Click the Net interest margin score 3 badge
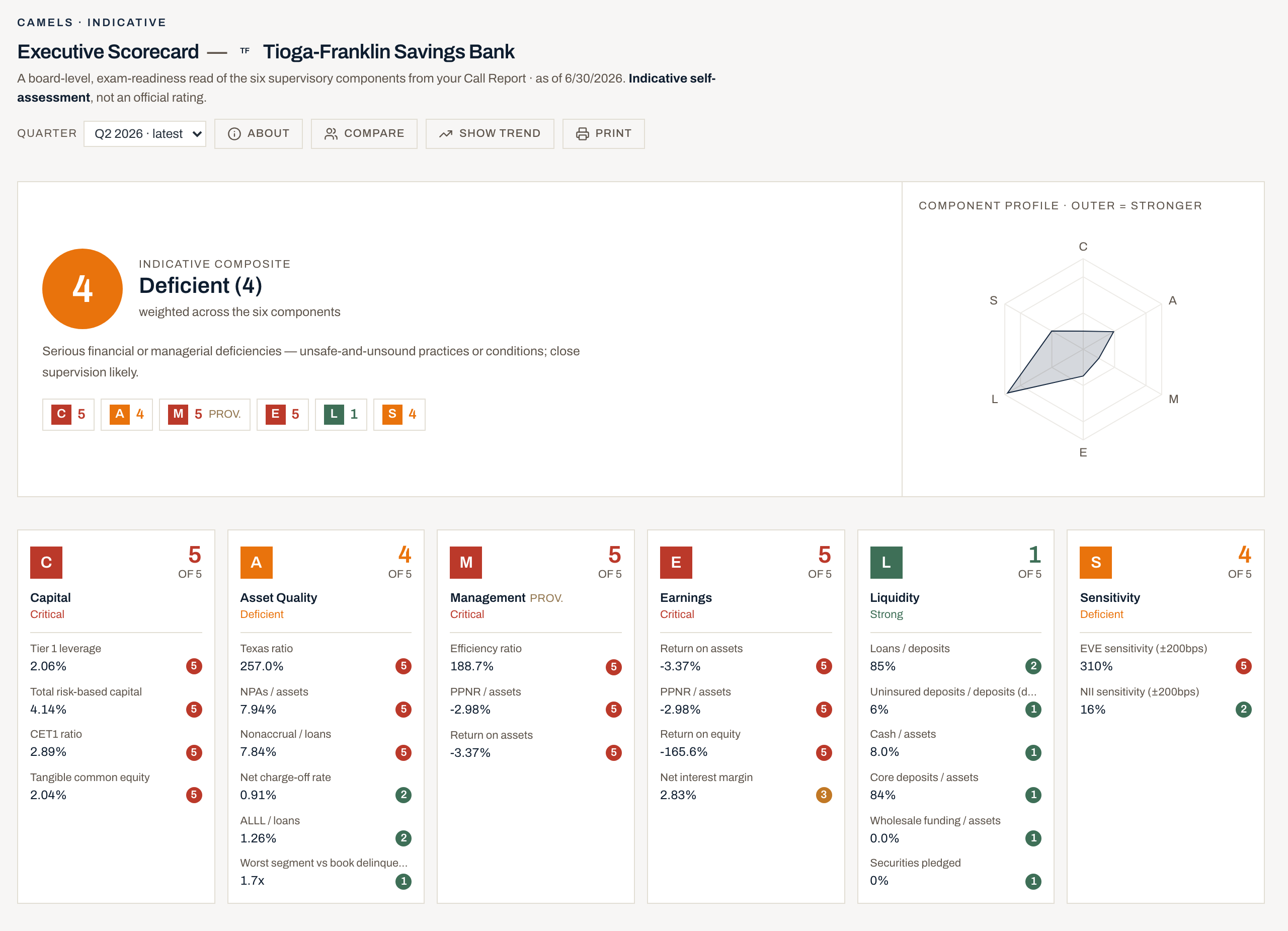 tap(824, 795)
